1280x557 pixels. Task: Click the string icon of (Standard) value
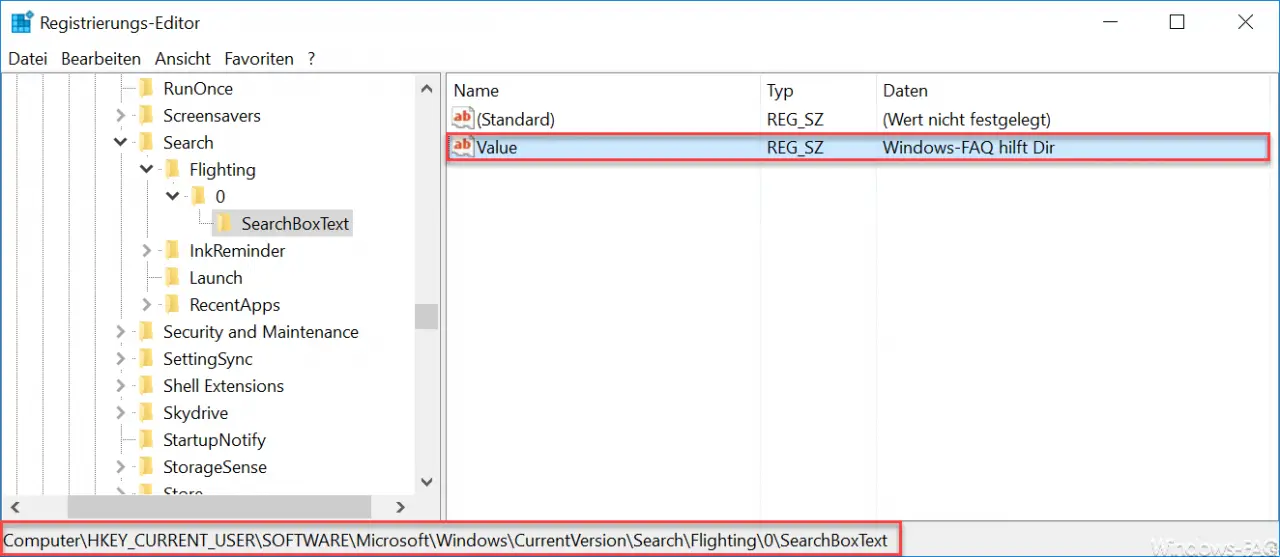(463, 119)
